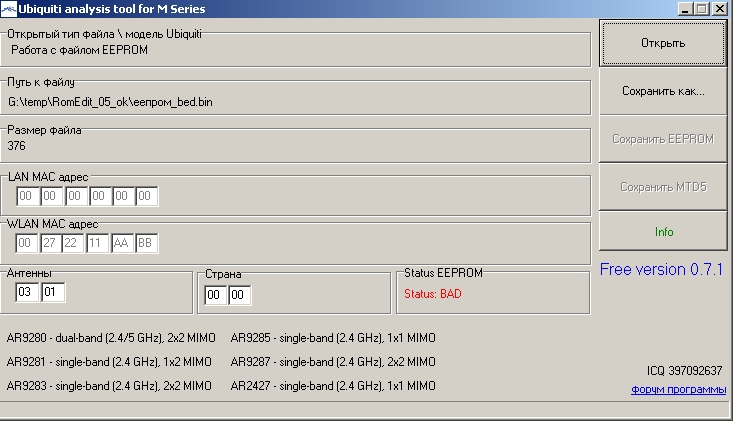Image resolution: width=733 pixels, height=421 pixels.
Task: Click the Сохранить MTD5 button
Action: [x=663, y=187]
